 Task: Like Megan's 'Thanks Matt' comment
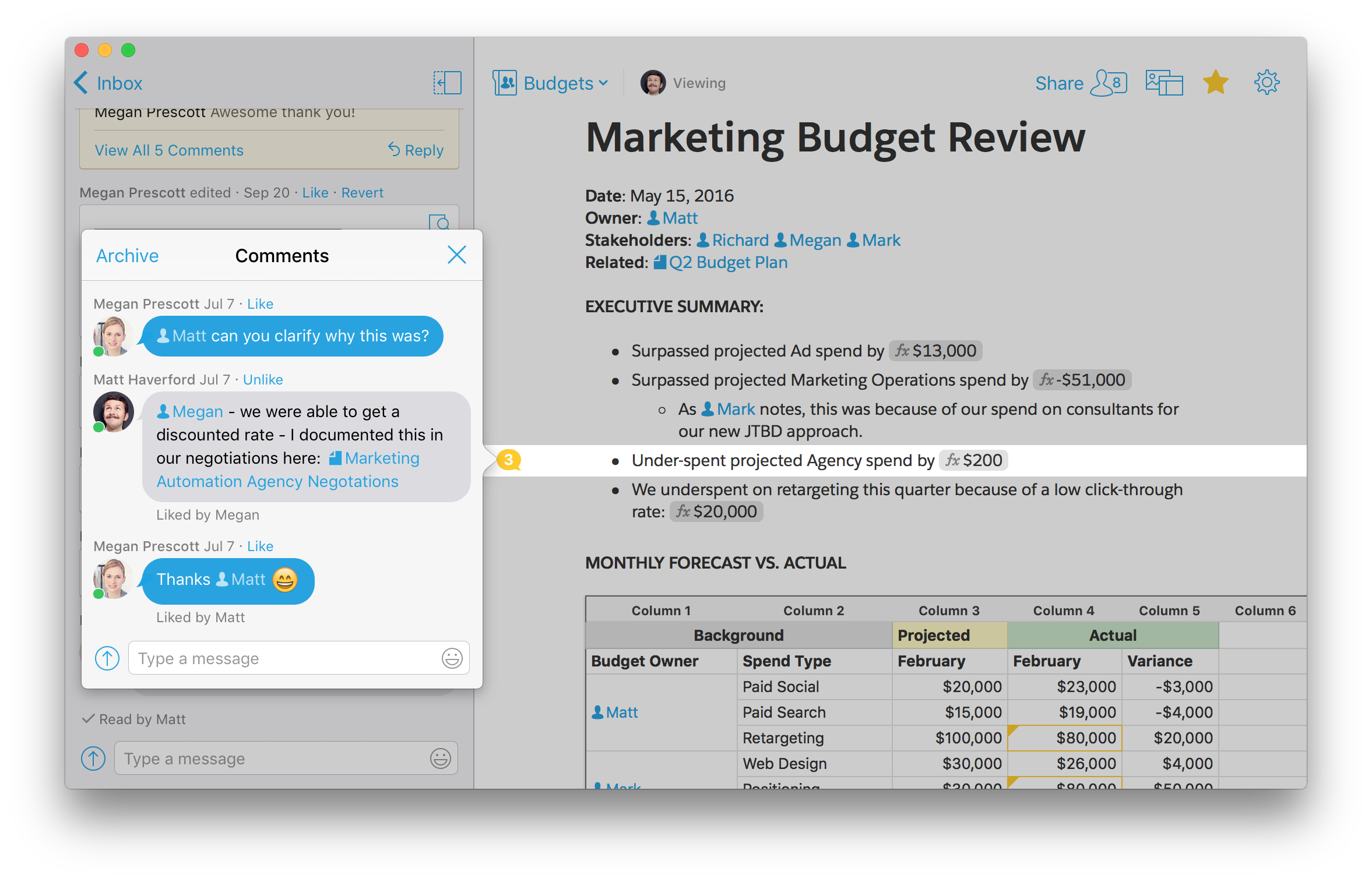pyautogui.click(x=260, y=546)
